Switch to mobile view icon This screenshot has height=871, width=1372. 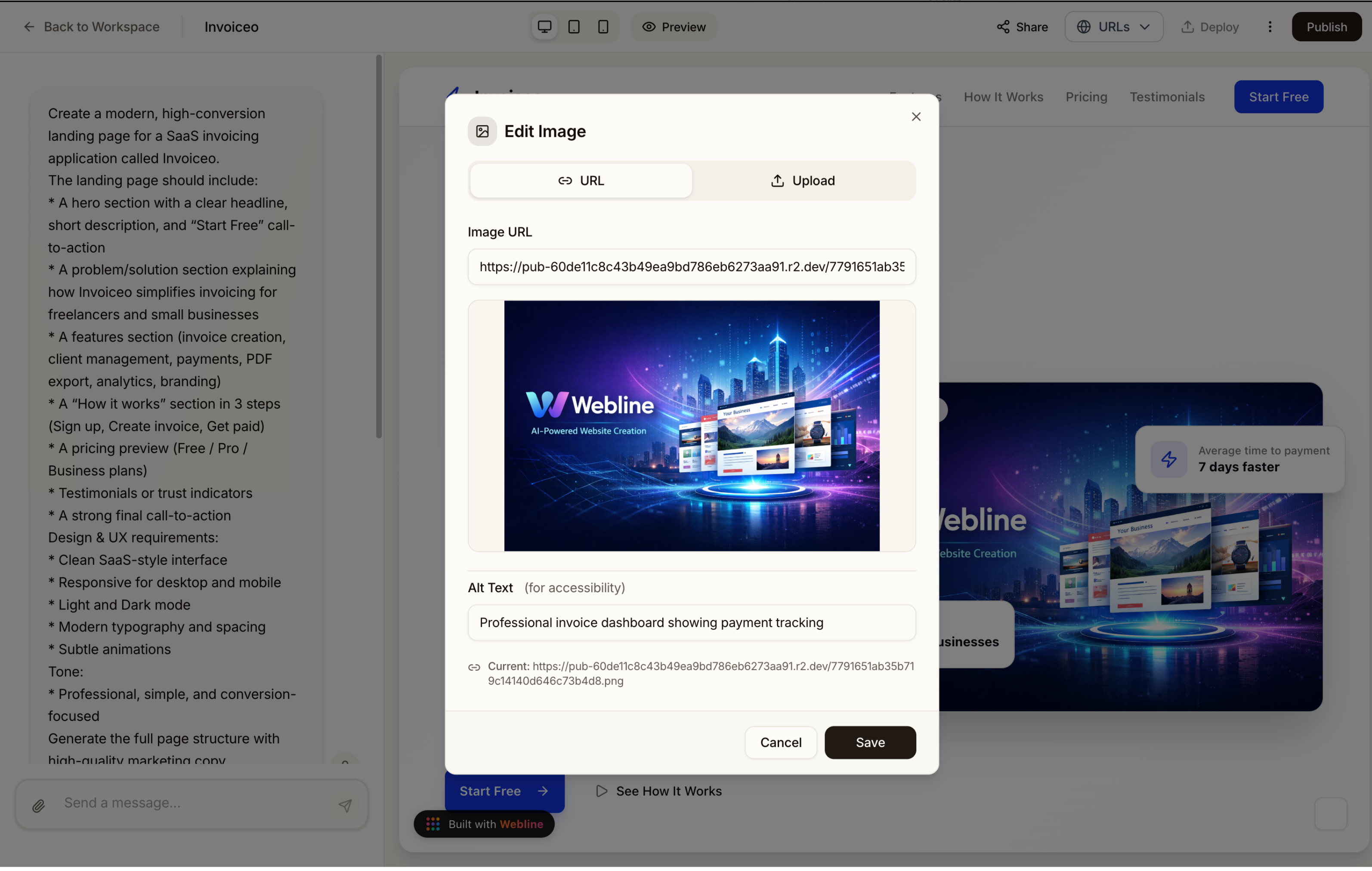point(603,27)
